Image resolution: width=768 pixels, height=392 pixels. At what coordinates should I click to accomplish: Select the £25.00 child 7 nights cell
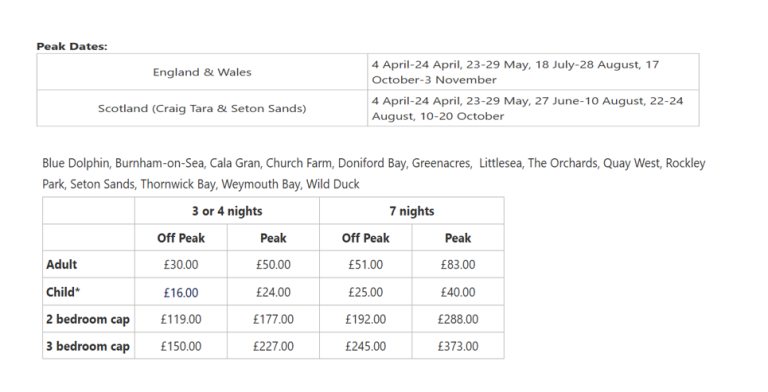(x=365, y=292)
